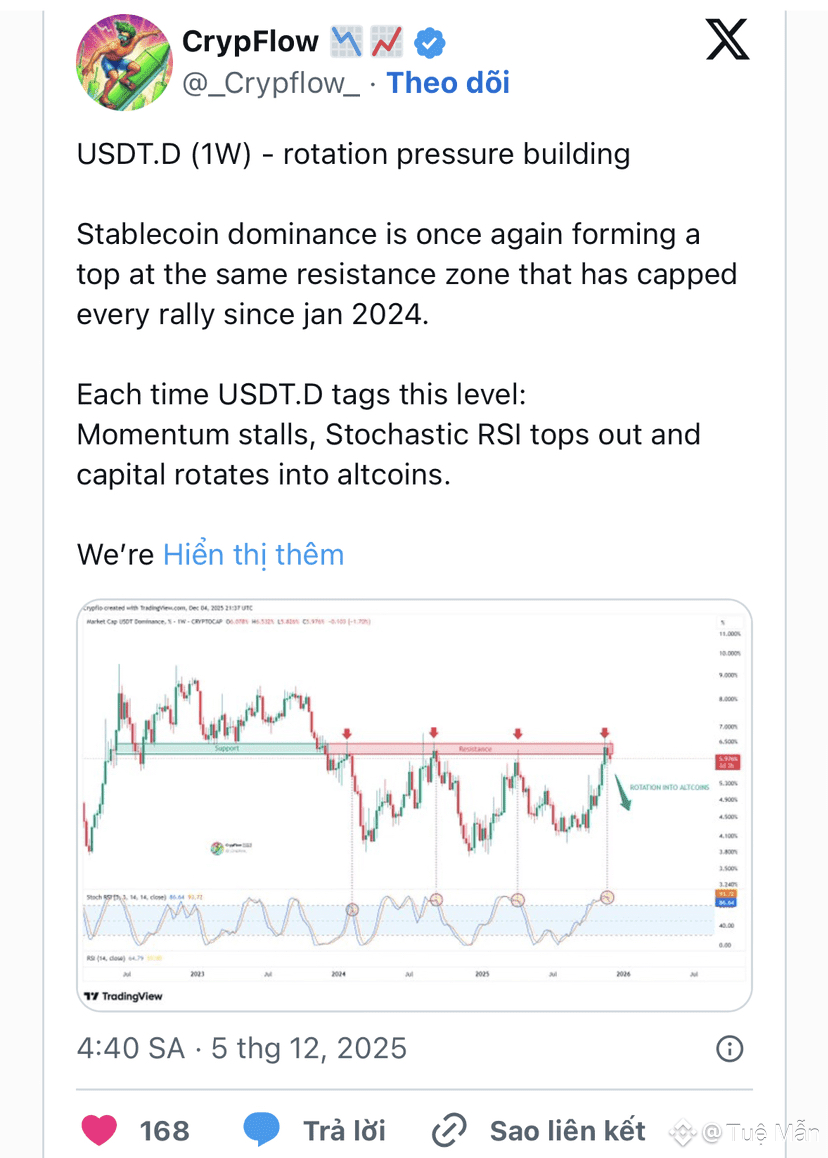The height and width of the screenshot is (1158, 828).
Task: Click the ROTATION INTO ALTCOINS label
Action: click(671, 787)
